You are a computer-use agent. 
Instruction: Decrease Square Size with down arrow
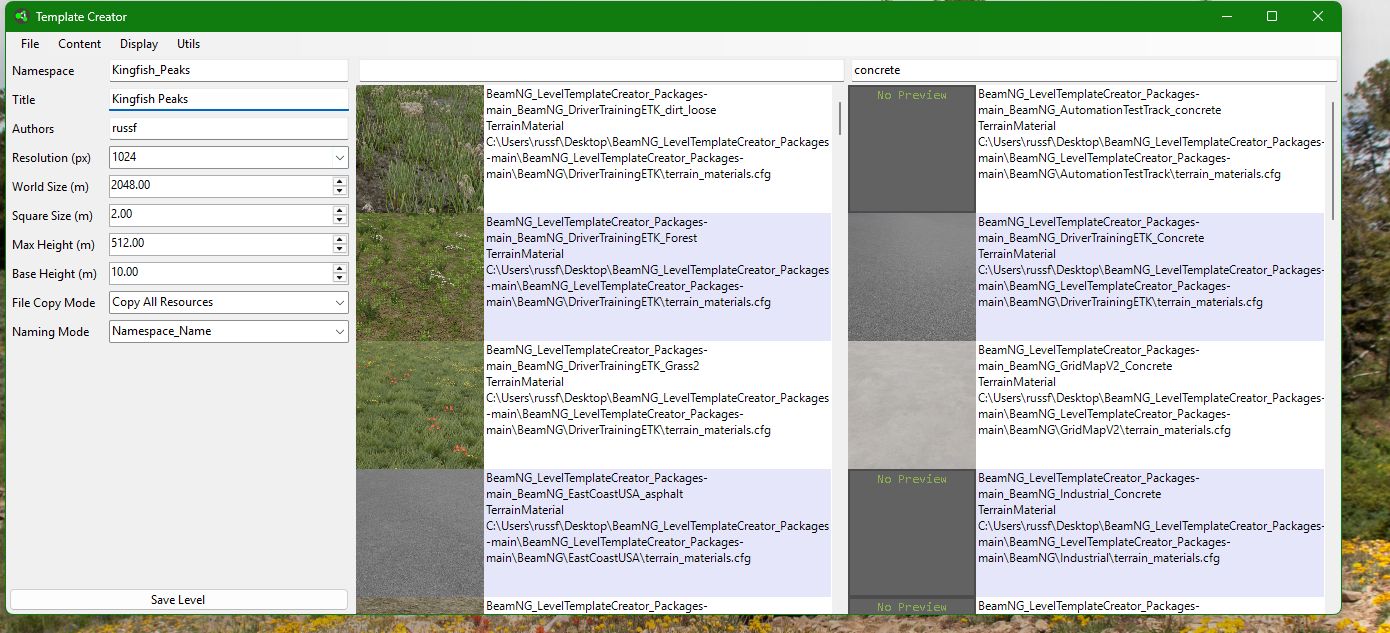[x=340, y=220]
